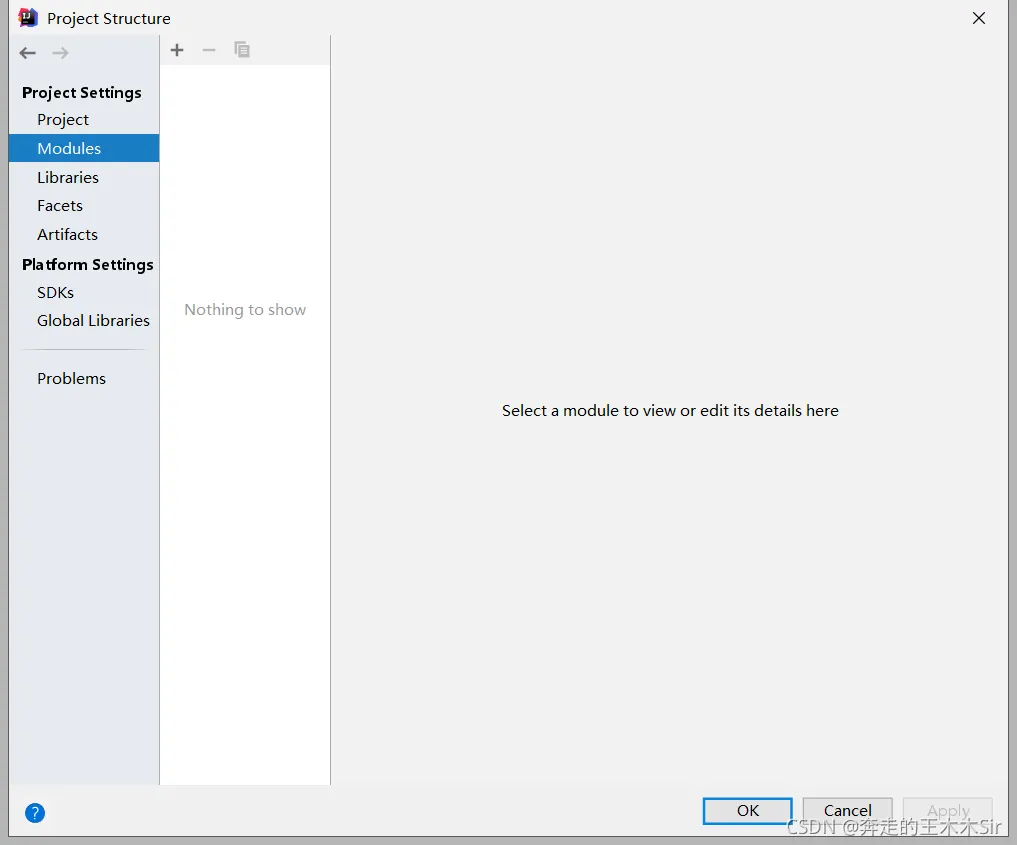Click the copy module icon
The height and width of the screenshot is (845, 1017).
pyautogui.click(x=242, y=50)
